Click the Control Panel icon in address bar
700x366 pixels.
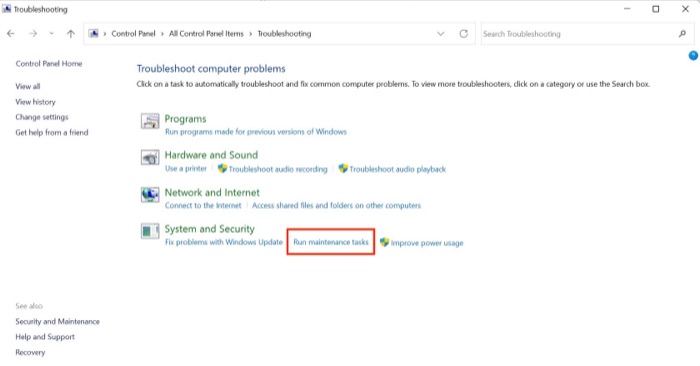click(93, 33)
